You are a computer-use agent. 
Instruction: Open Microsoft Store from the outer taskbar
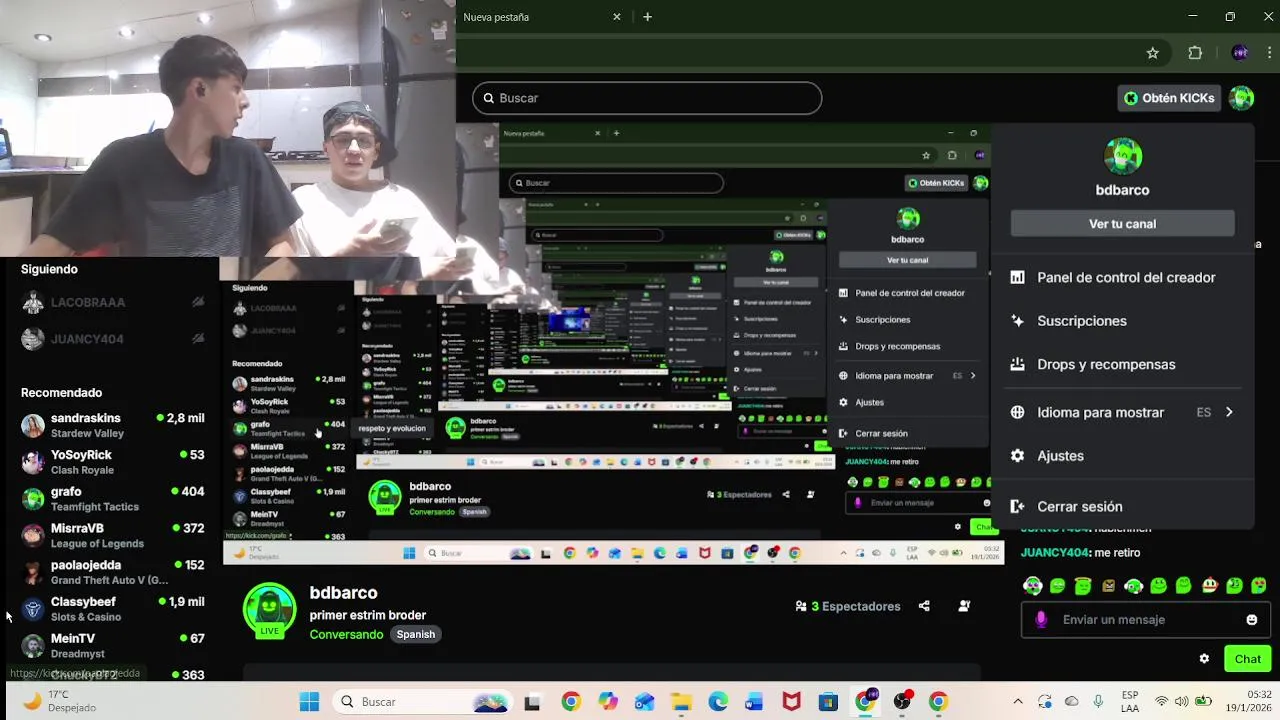(x=828, y=702)
